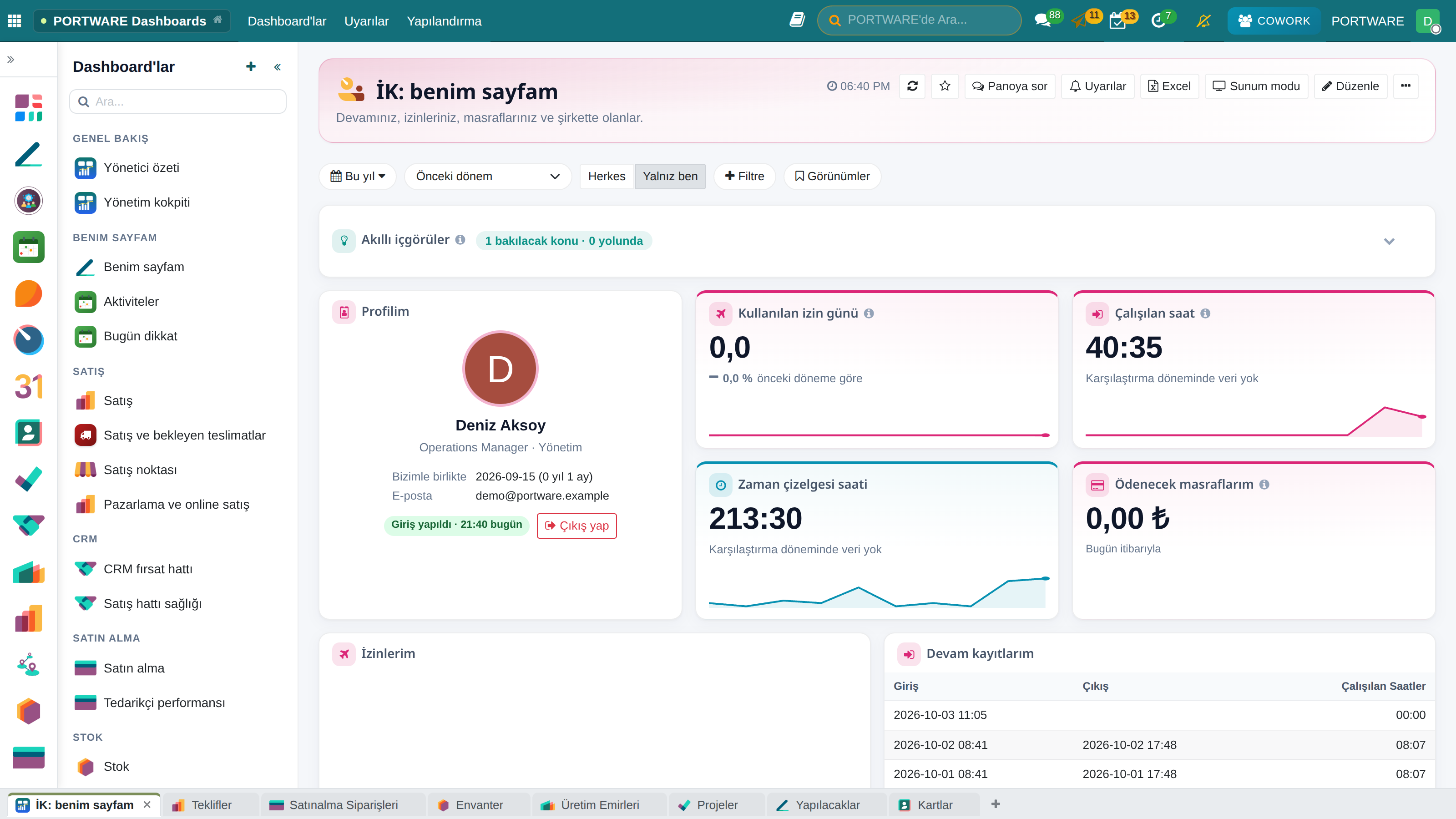The height and width of the screenshot is (819, 1456).
Task: Expand the narrow left app rail
Action: [11, 59]
